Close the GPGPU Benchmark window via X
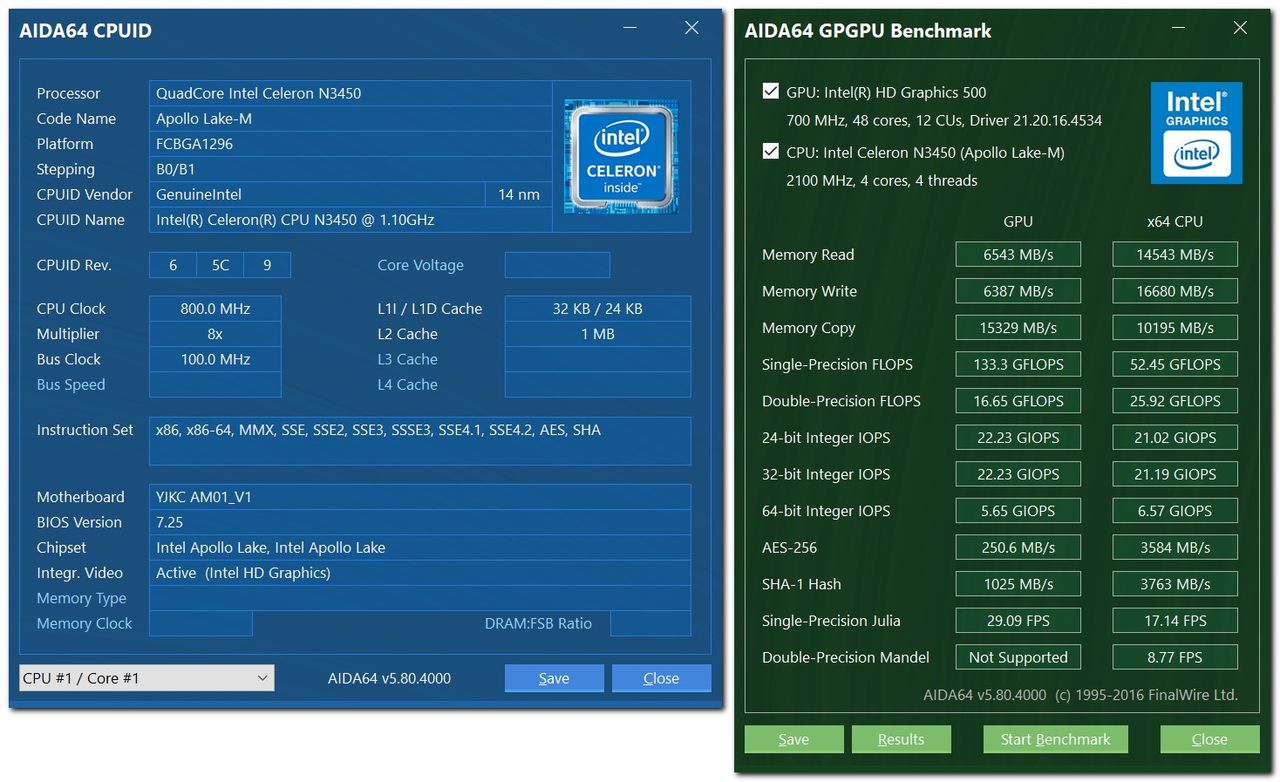Viewport: 1280px width, 782px height. (x=1240, y=28)
